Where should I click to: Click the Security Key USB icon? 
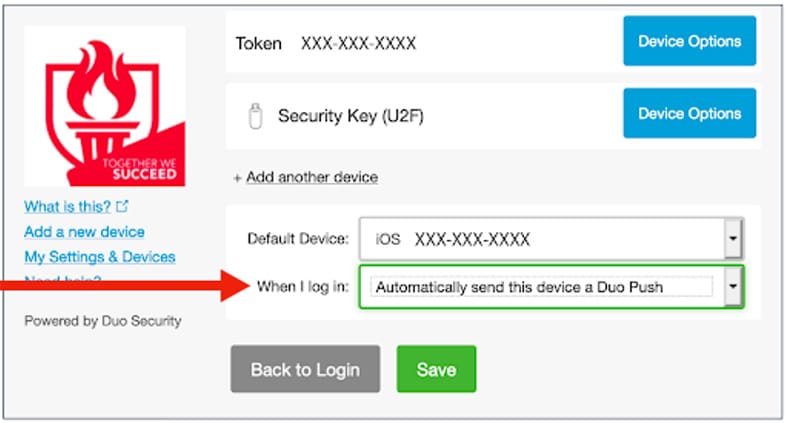click(255, 116)
